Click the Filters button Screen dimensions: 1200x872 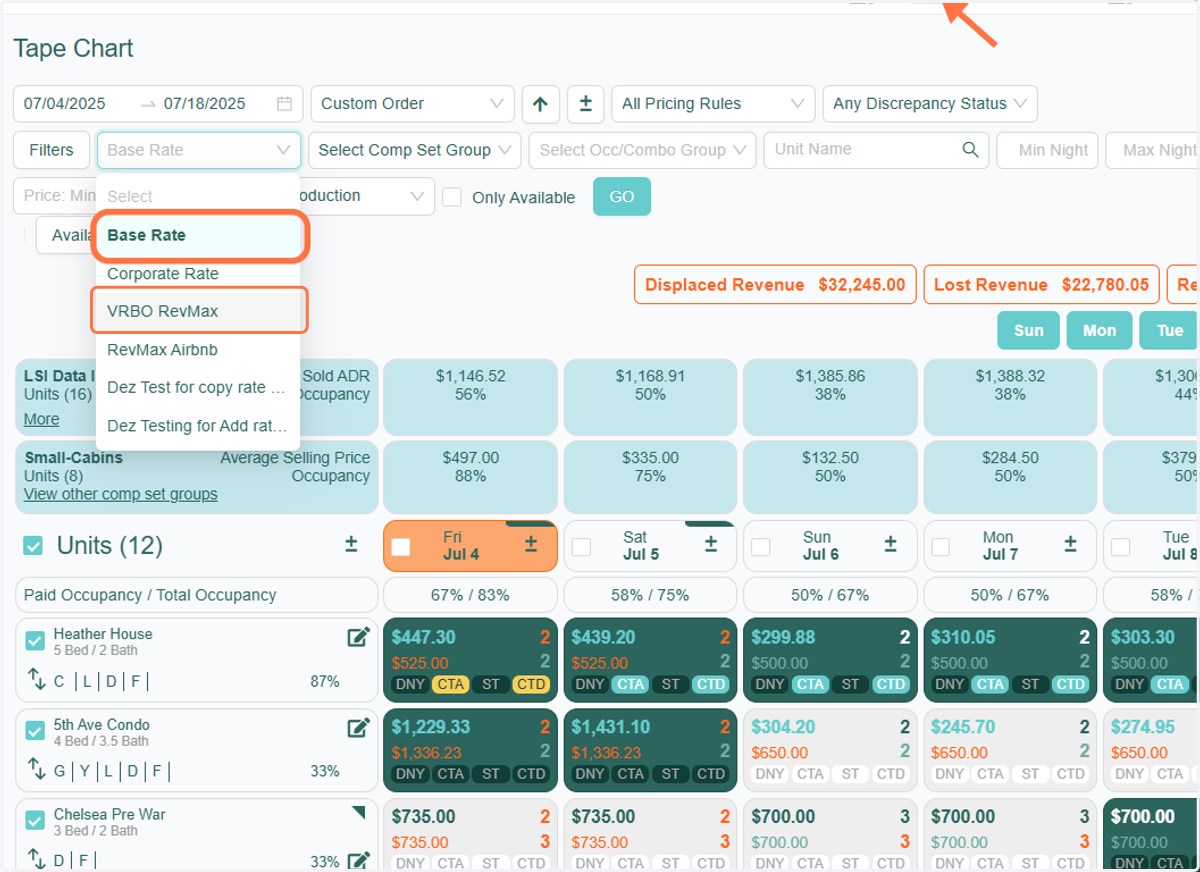tap(51, 150)
